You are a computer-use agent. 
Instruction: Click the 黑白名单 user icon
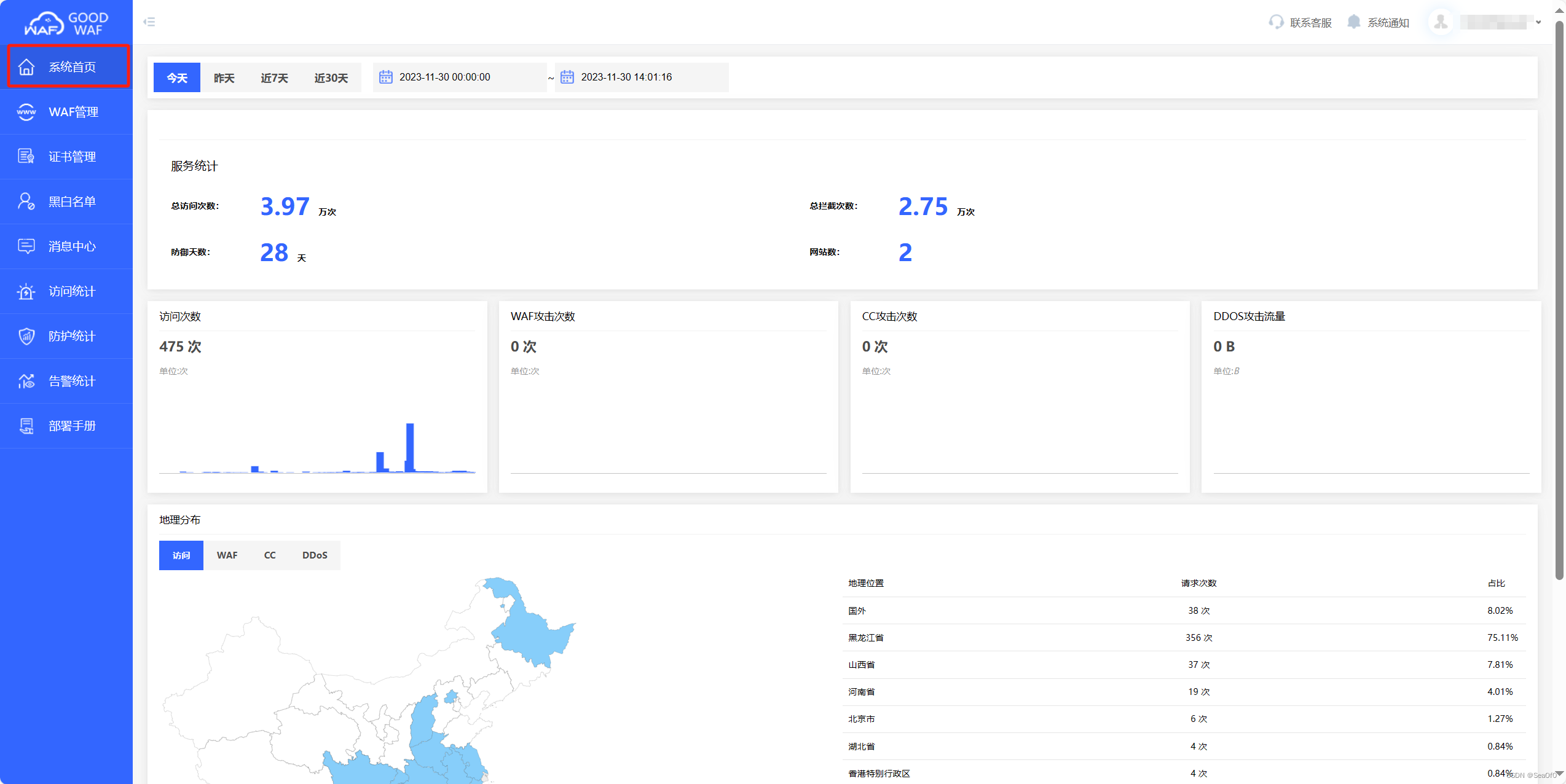pos(26,202)
